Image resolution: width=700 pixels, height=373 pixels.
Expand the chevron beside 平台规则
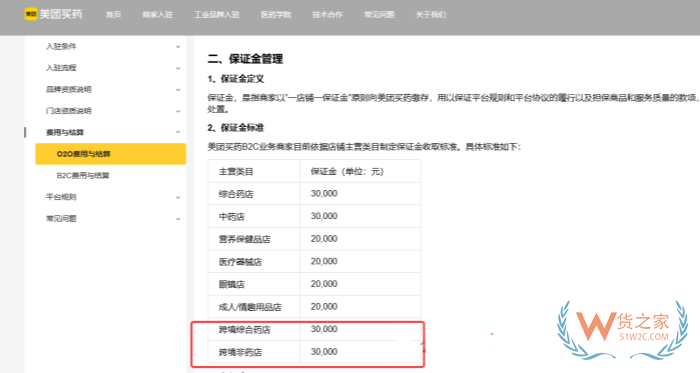[x=178, y=197]
